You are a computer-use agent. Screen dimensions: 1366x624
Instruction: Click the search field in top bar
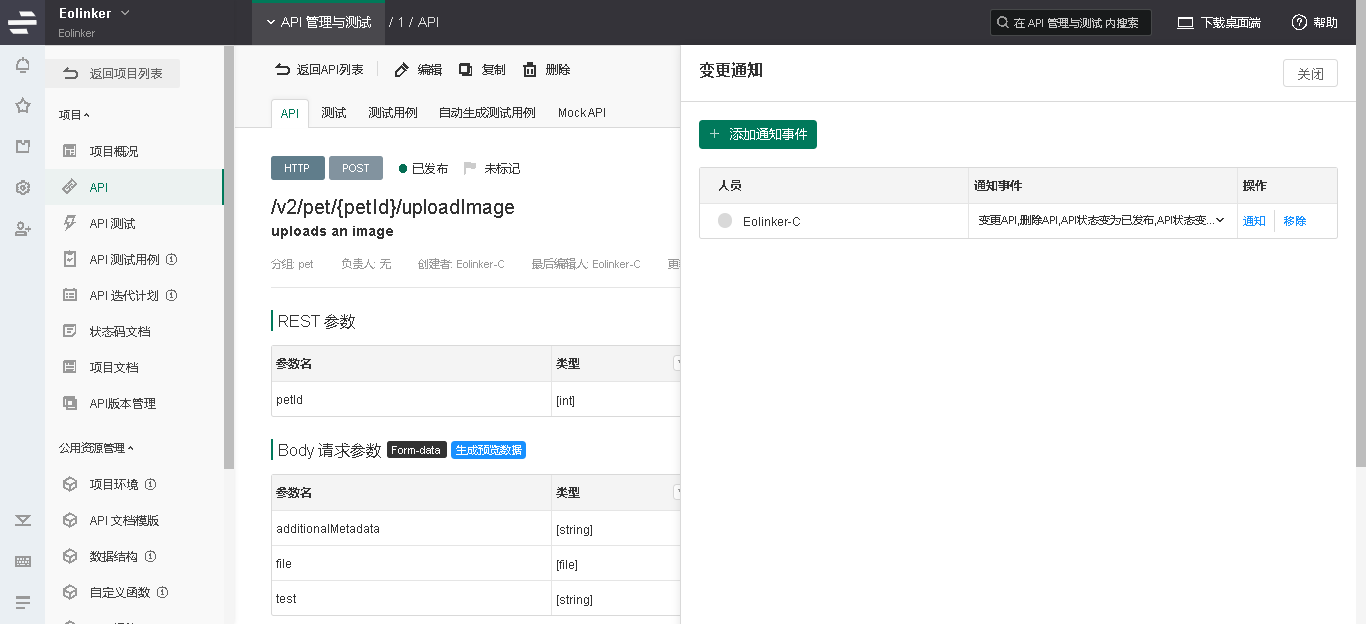[x=1070, y=22]
